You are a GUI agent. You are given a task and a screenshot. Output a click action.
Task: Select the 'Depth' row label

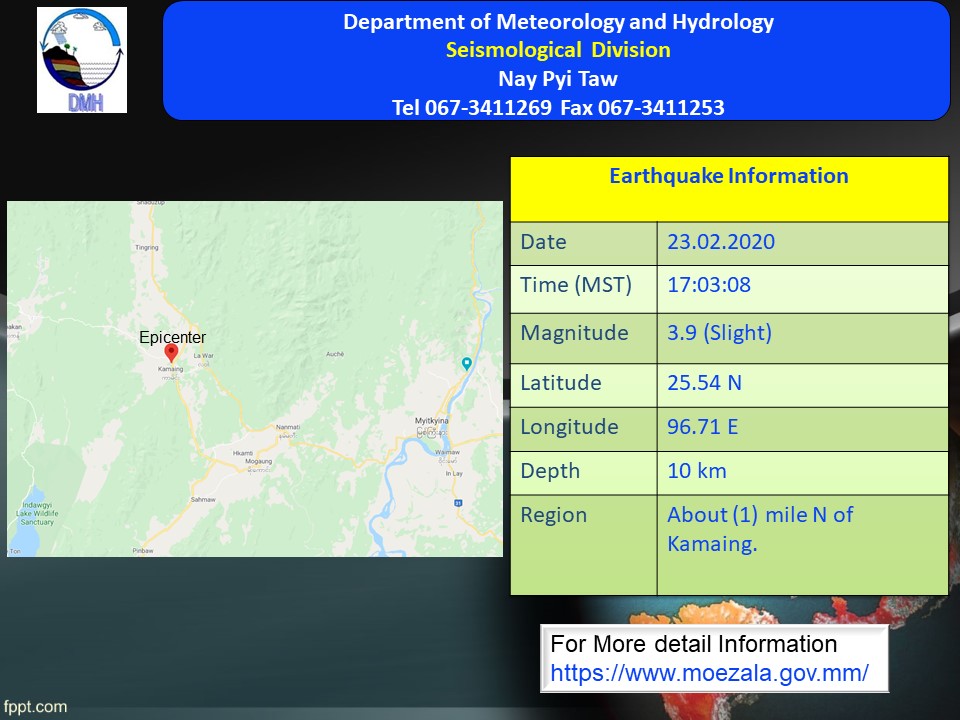tap(550, 471)
